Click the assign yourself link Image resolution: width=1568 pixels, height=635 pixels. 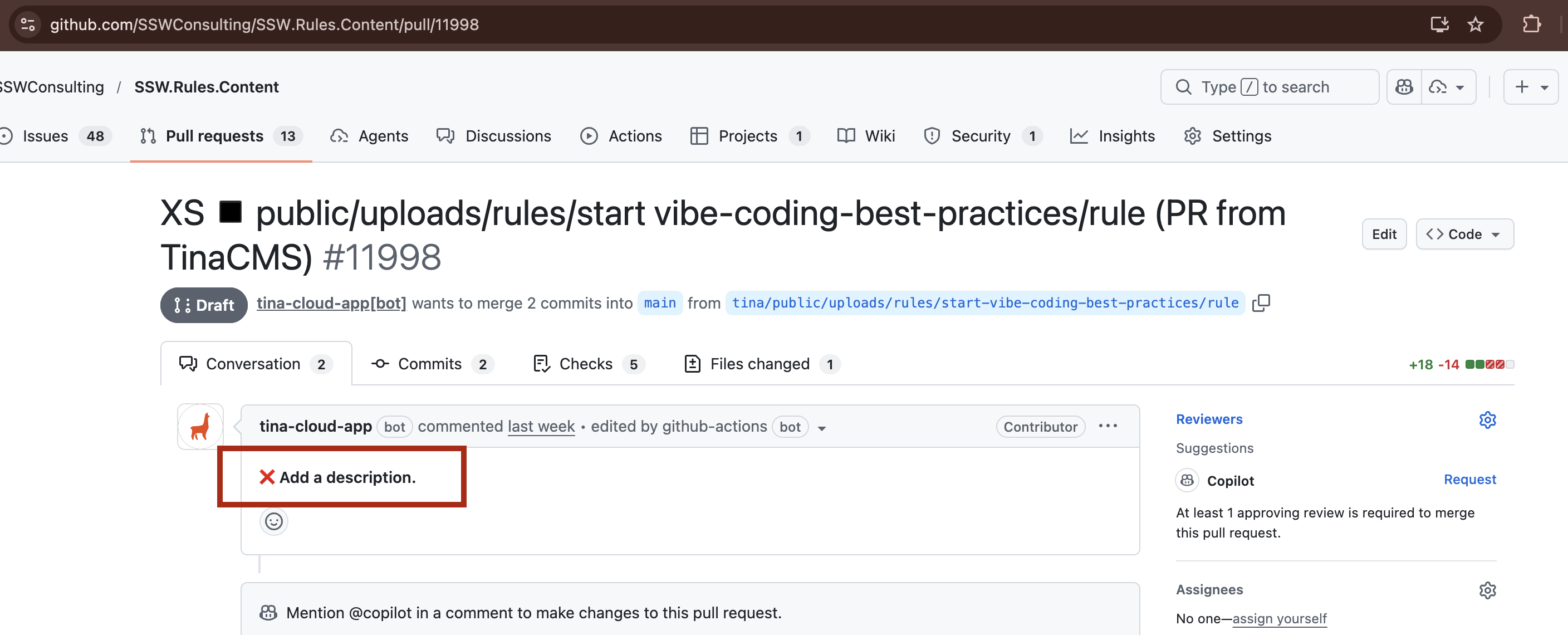coord(1279,618)
